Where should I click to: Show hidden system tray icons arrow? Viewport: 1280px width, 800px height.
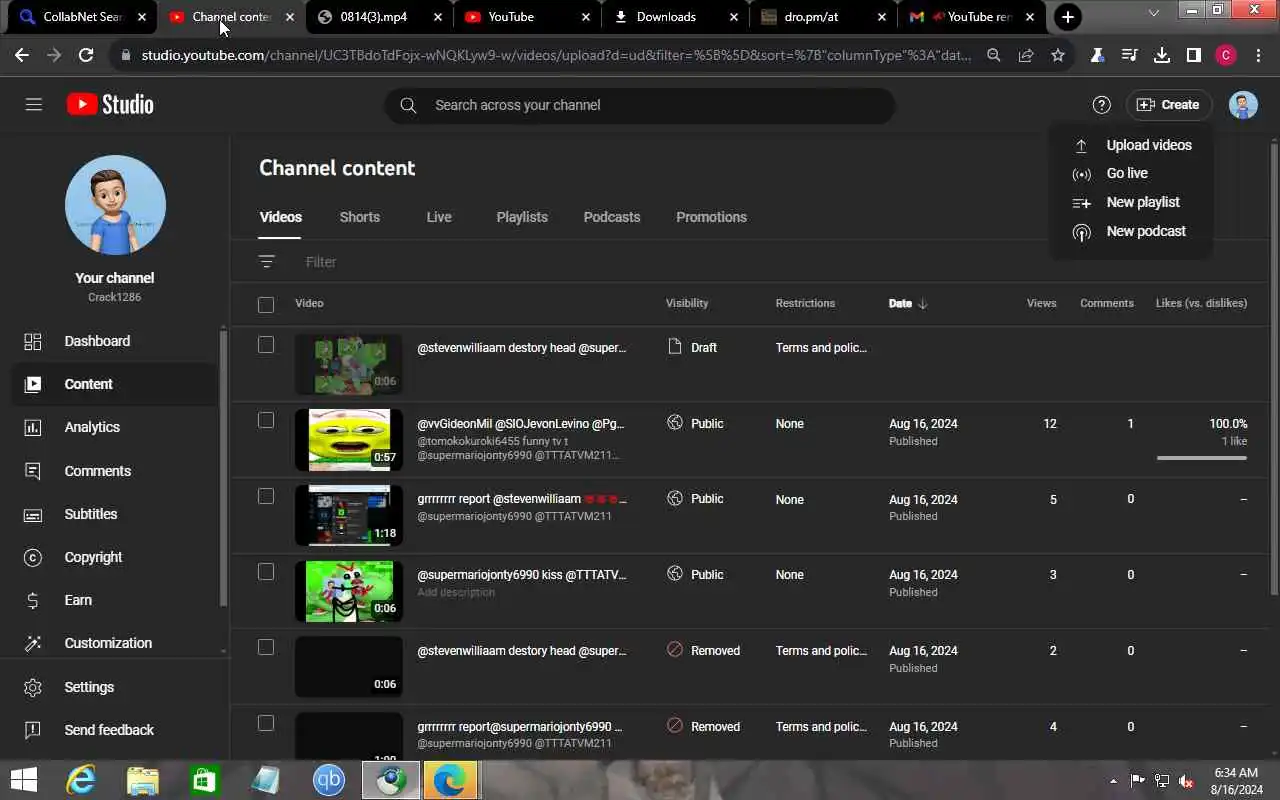coord(1114,781)
